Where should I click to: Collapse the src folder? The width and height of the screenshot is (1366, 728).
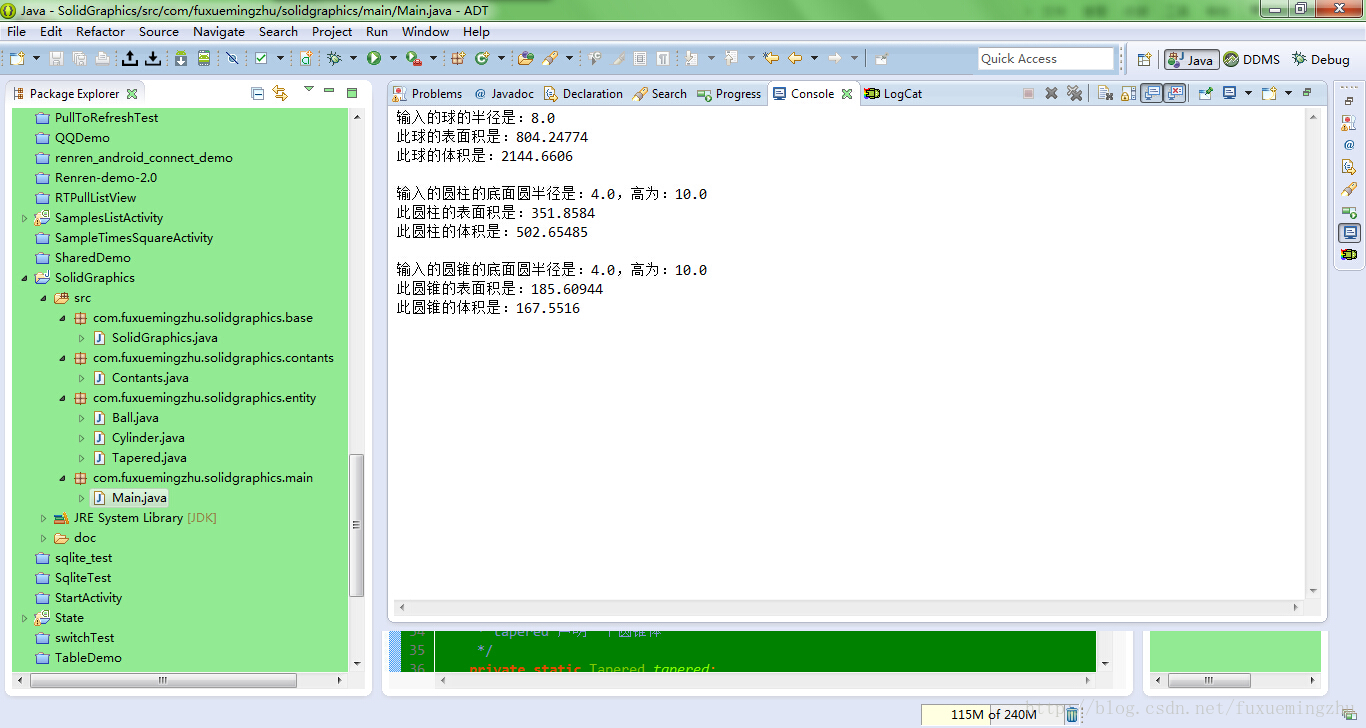(44, 297)
